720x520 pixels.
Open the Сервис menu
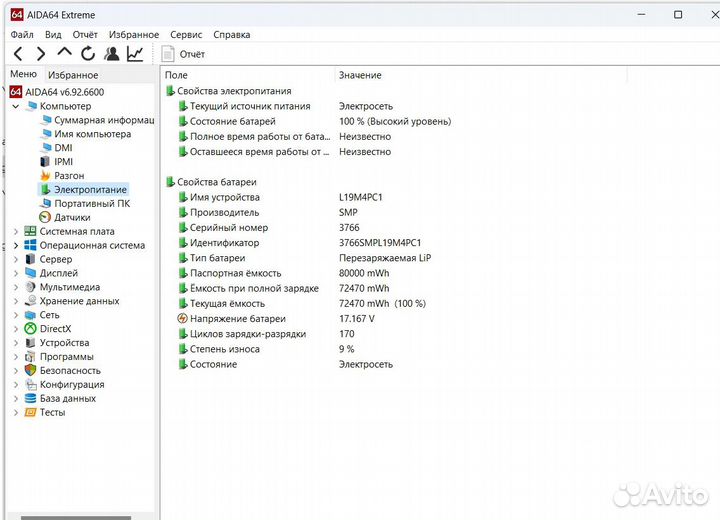(x=186, y=34)
